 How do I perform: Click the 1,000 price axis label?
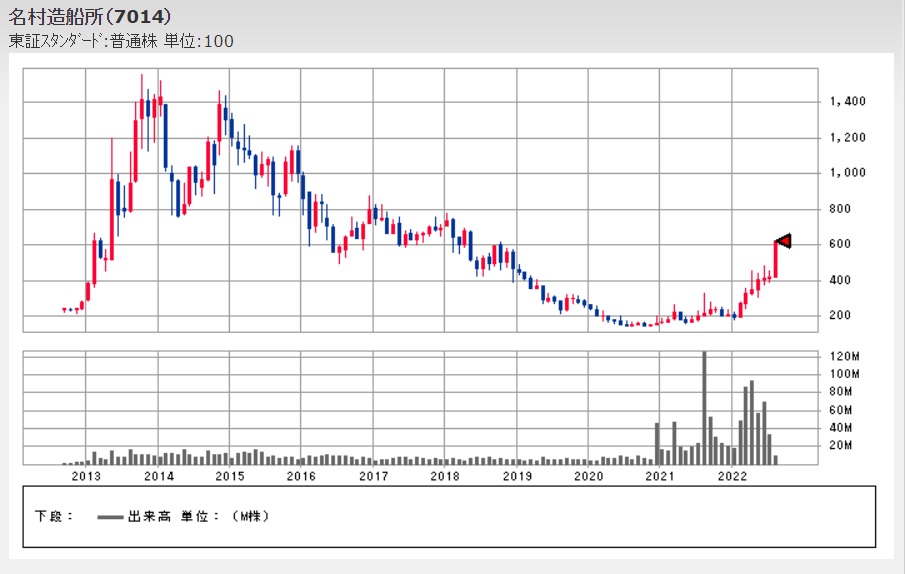847,172
